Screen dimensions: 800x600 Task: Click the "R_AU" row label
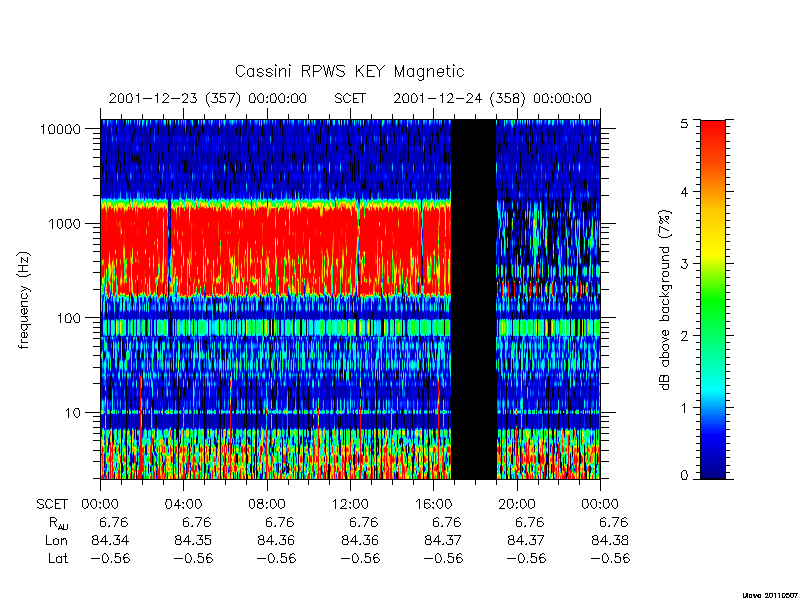(x=58, y=523)
